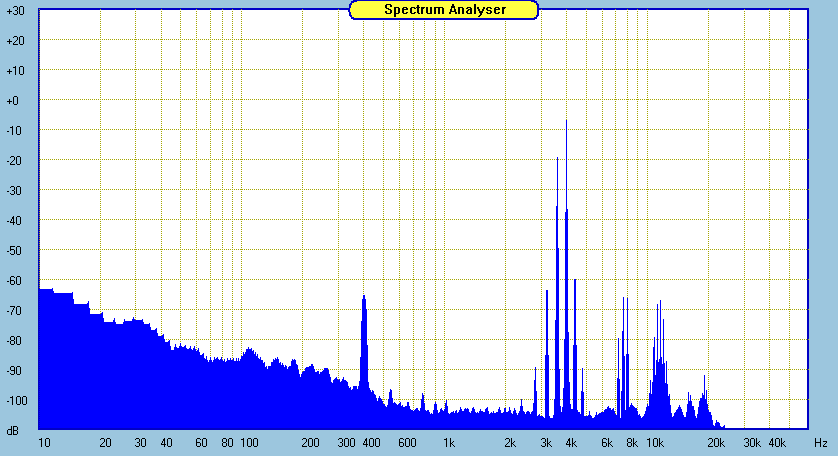Click the -60 dB axis label
The width and height of the screenshot is (838, 456).
[x=14, y=281]
